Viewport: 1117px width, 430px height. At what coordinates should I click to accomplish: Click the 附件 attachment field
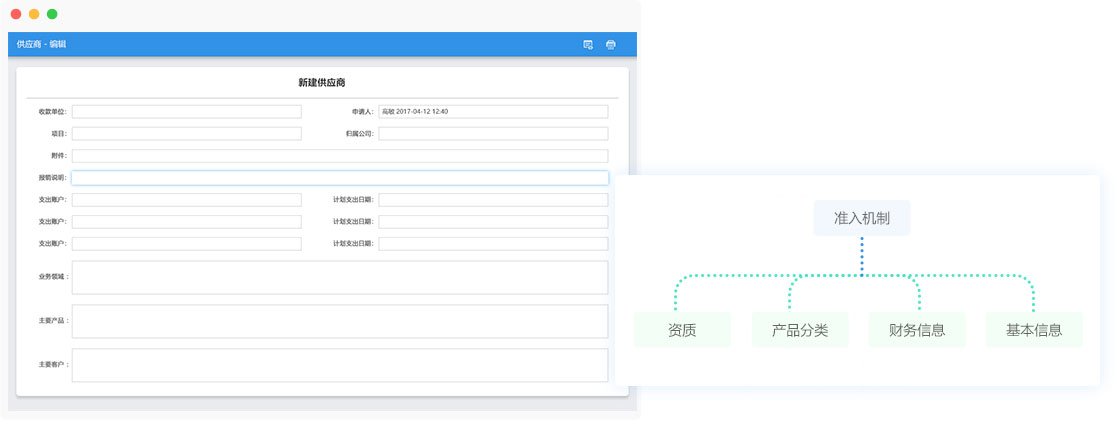339,156
